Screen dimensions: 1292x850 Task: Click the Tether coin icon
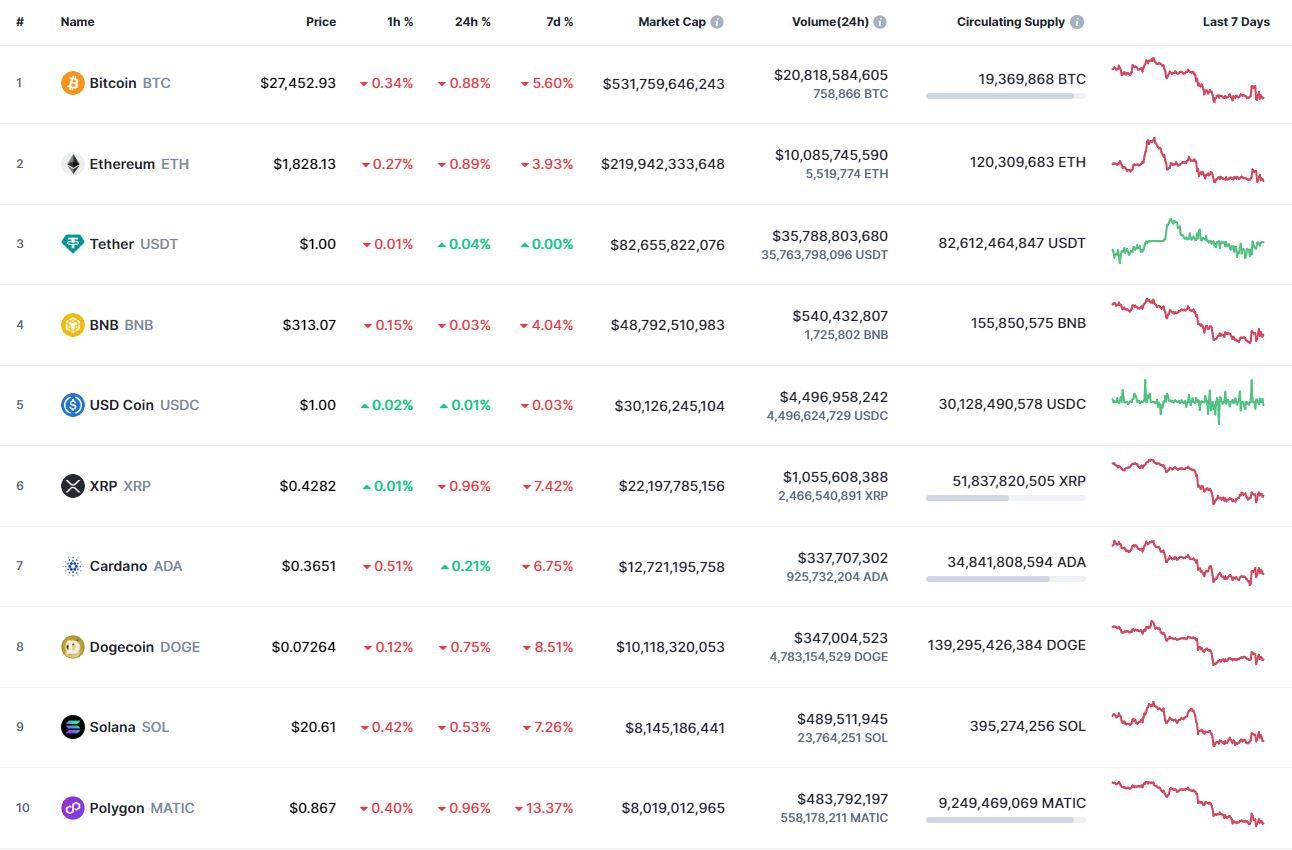(x=72, y=244)
